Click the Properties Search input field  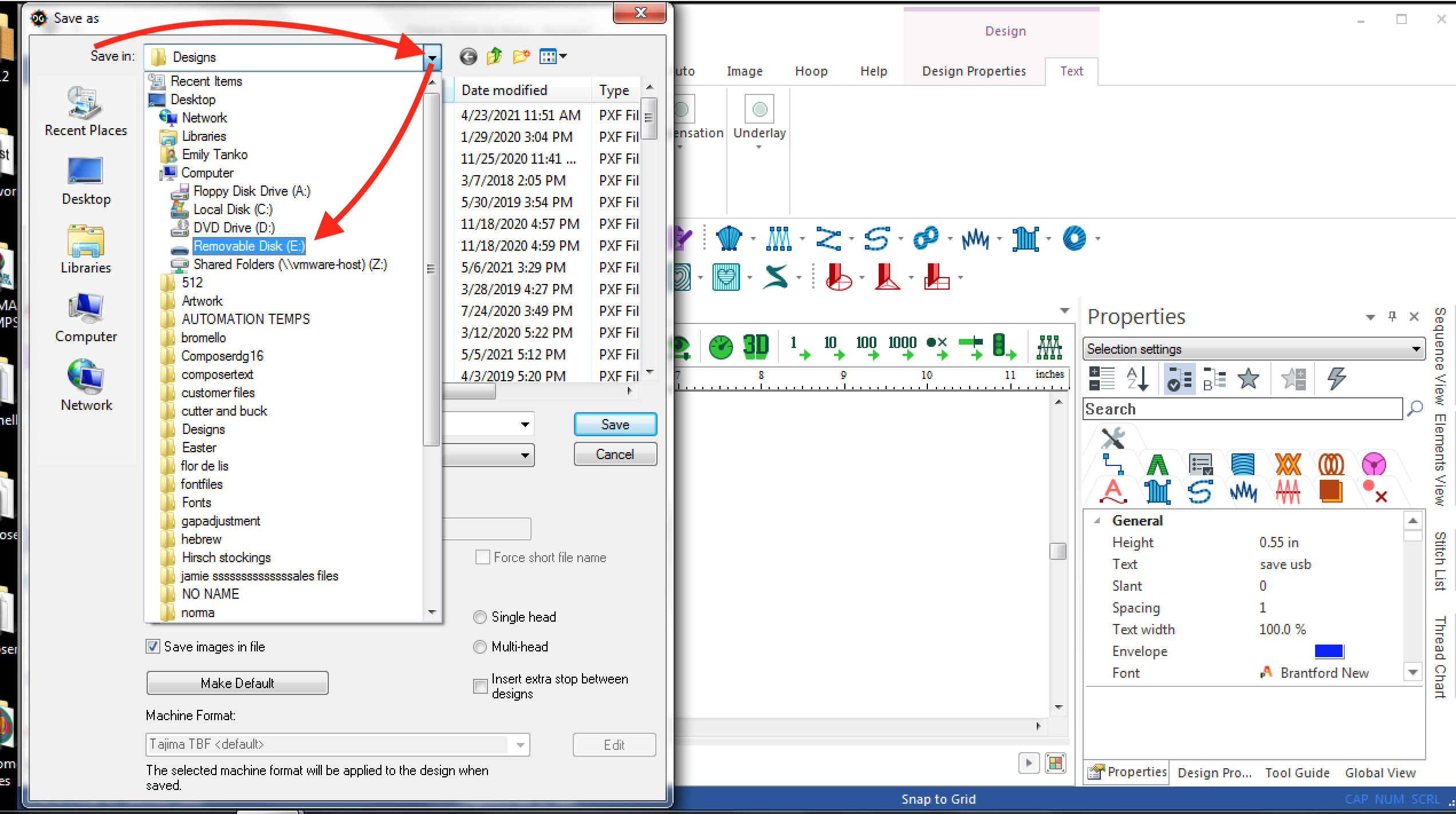pyautogui.click(x=1242, y=409)
